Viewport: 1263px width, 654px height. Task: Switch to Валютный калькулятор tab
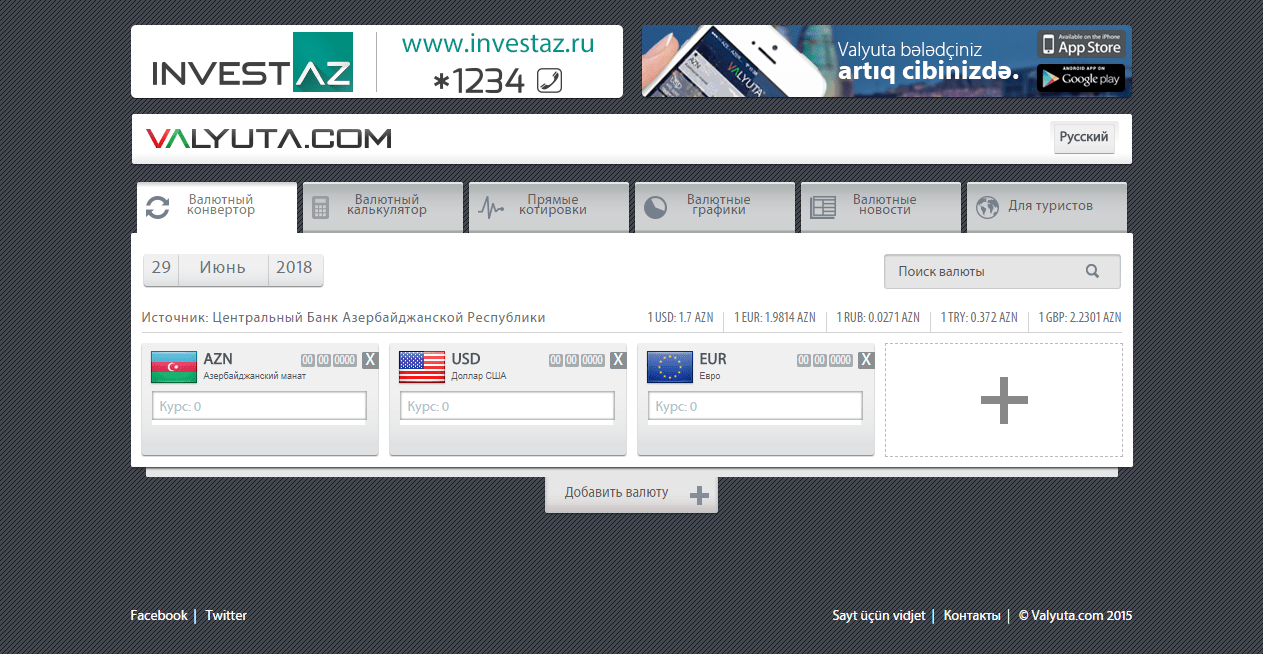pyautogui.click(x=383, y=207)
